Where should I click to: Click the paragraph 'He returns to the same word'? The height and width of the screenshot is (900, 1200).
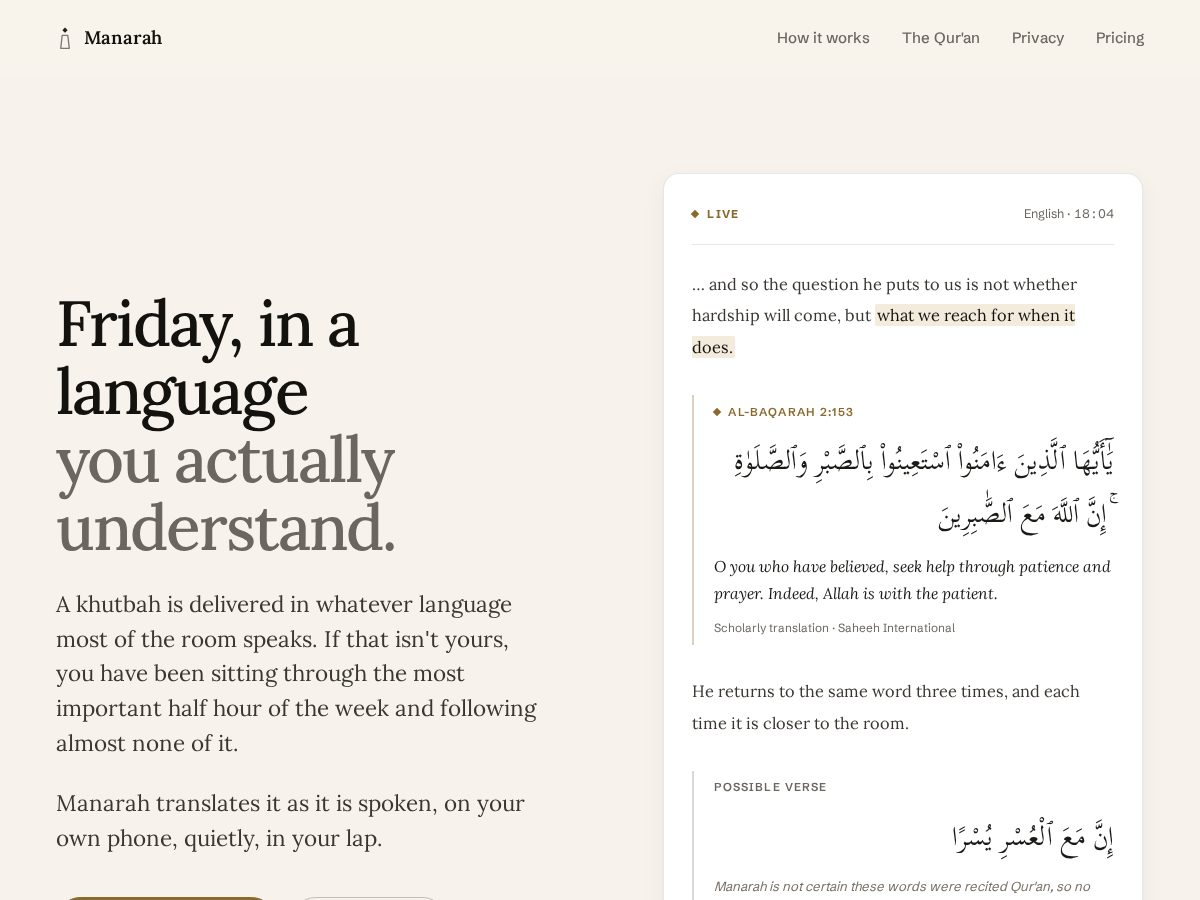pos(886,707)
